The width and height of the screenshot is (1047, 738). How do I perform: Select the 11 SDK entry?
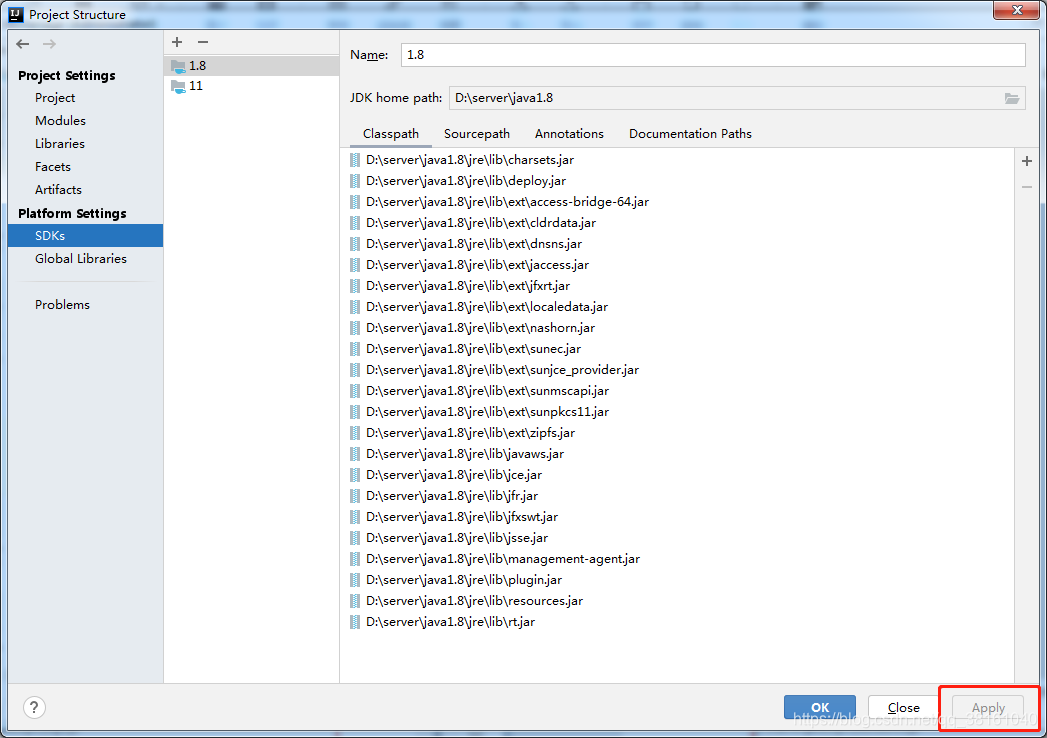point(252,85)
